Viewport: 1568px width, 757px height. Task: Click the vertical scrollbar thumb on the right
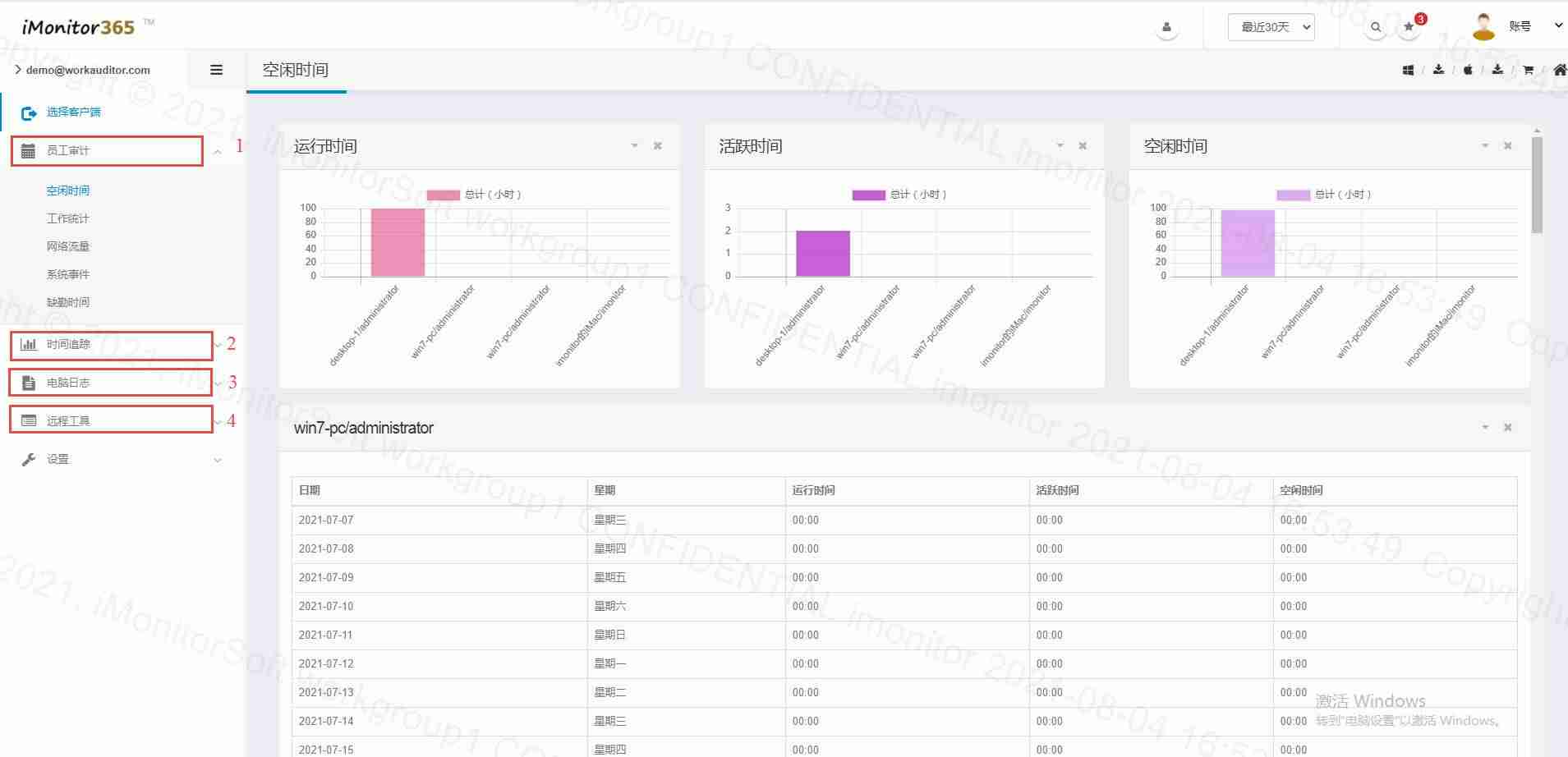pos(1537,185)
